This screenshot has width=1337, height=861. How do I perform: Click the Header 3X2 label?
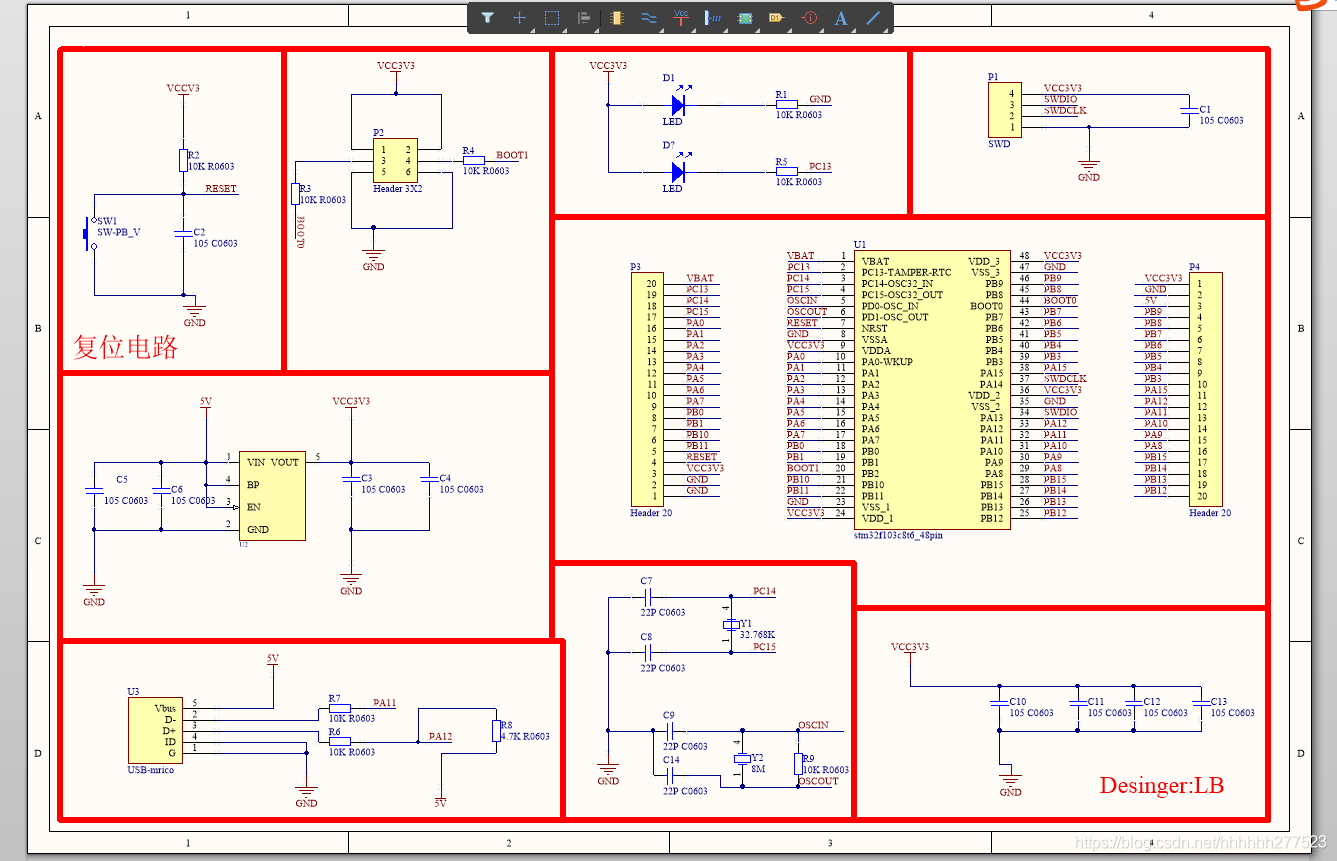coord(398,189)
